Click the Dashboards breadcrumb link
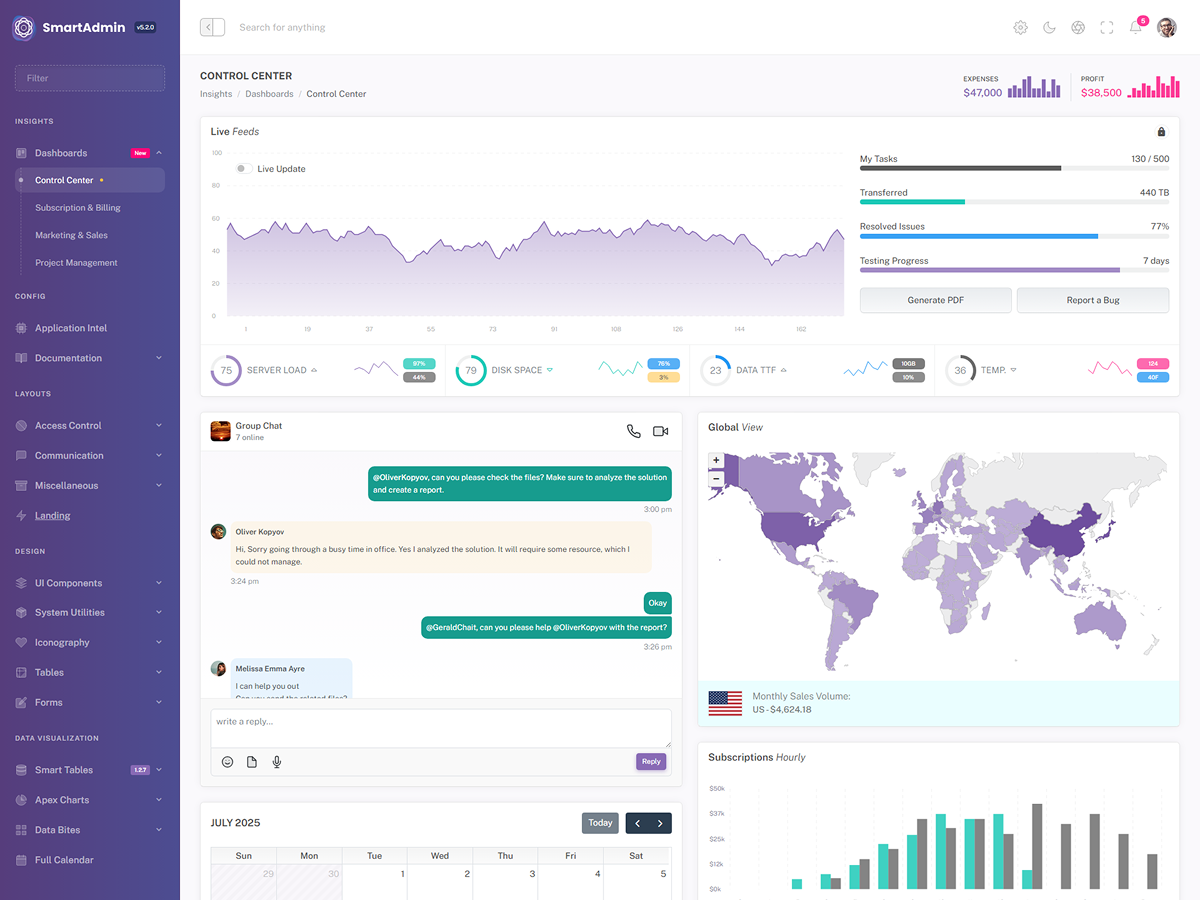Screen dimensions: 1200x900 [x=269, y=94]
